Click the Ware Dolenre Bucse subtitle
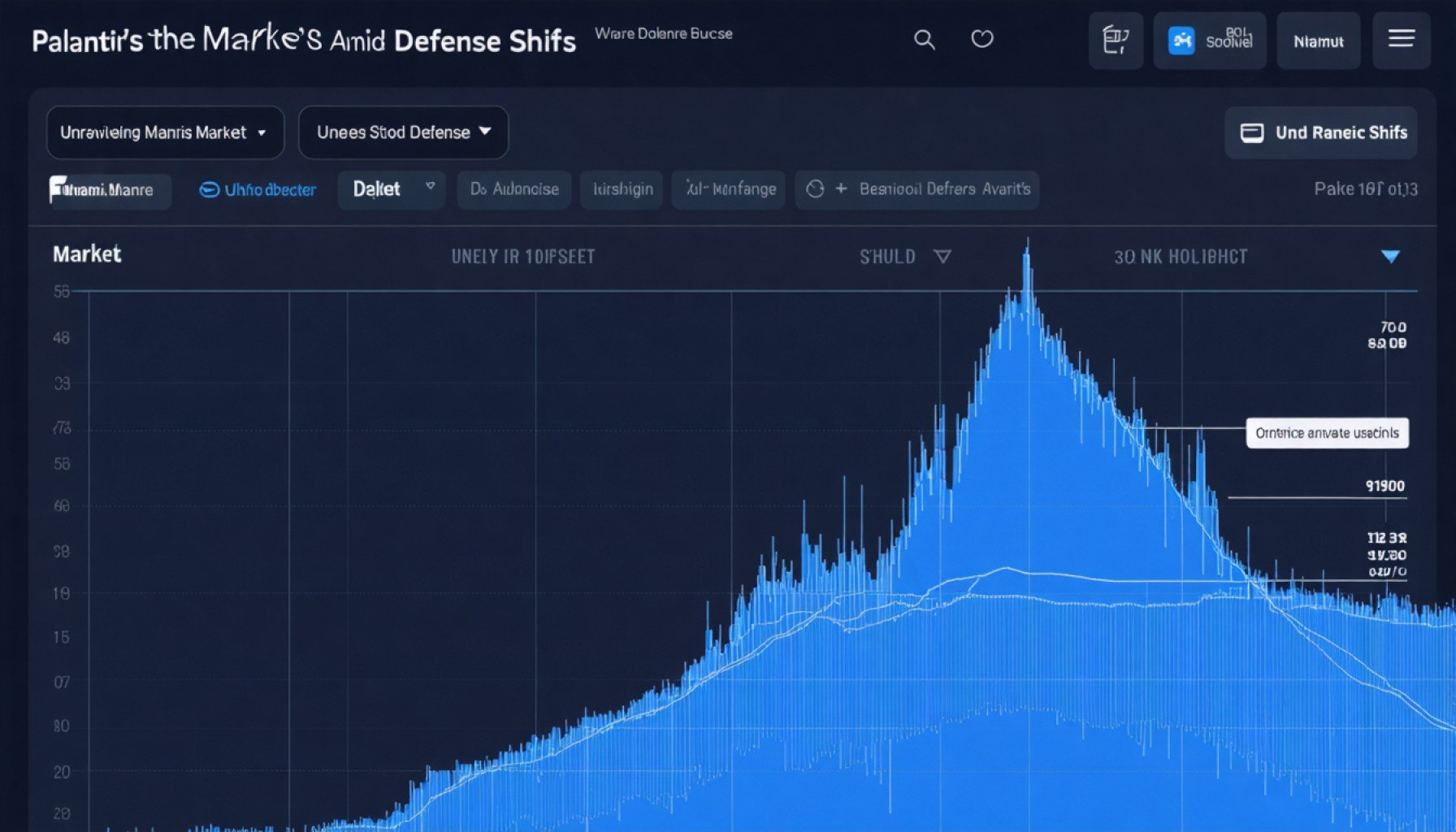 663,33
